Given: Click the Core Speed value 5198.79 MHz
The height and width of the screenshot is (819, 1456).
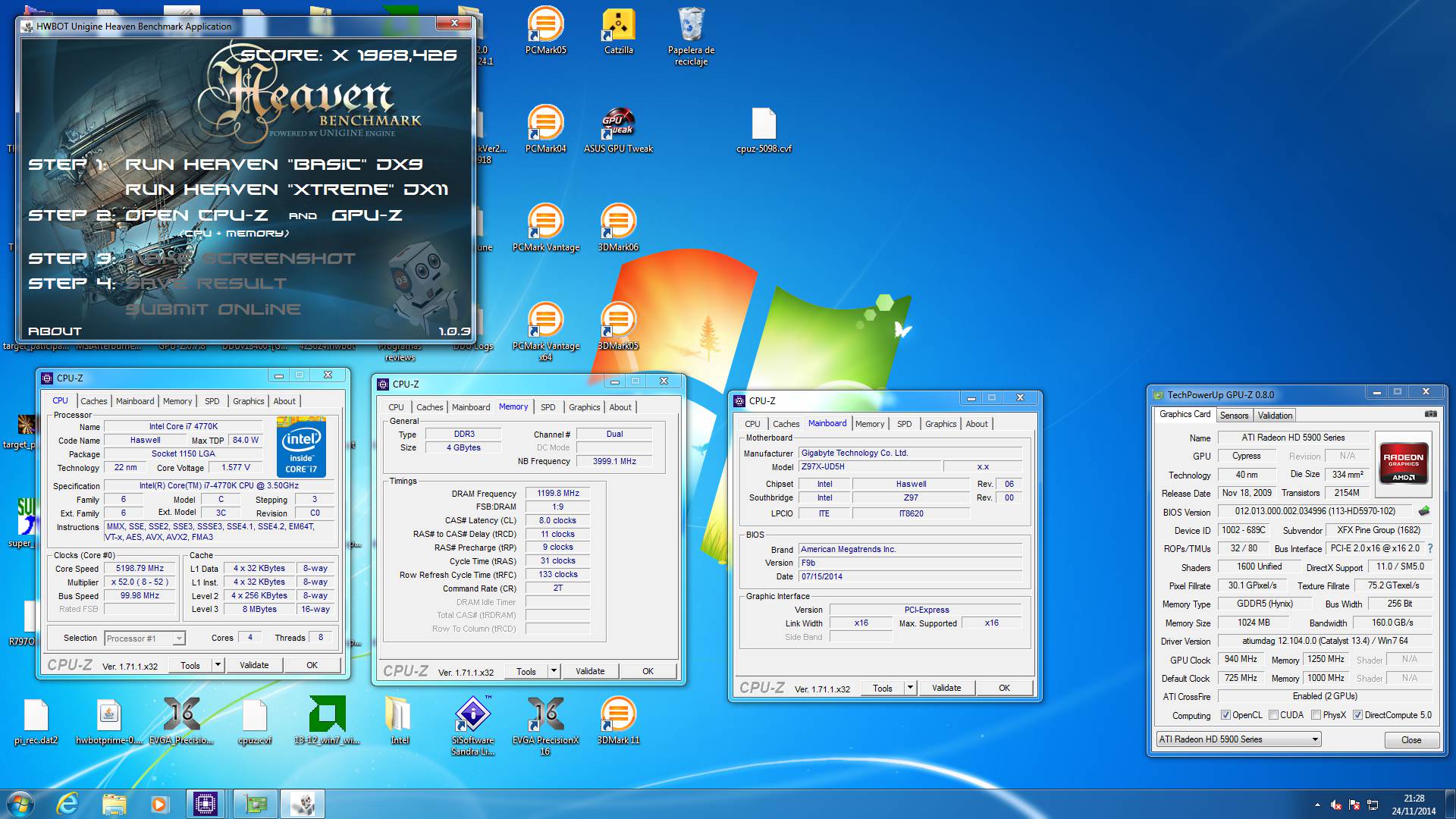Looking at the screenshot, I should coord(140,568).
